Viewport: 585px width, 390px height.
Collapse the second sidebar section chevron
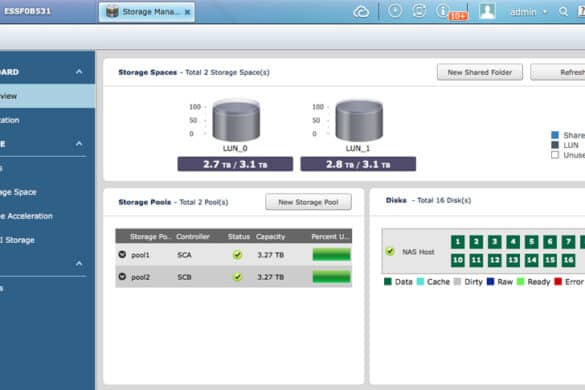pyautogui.click(x=79, y=143)
